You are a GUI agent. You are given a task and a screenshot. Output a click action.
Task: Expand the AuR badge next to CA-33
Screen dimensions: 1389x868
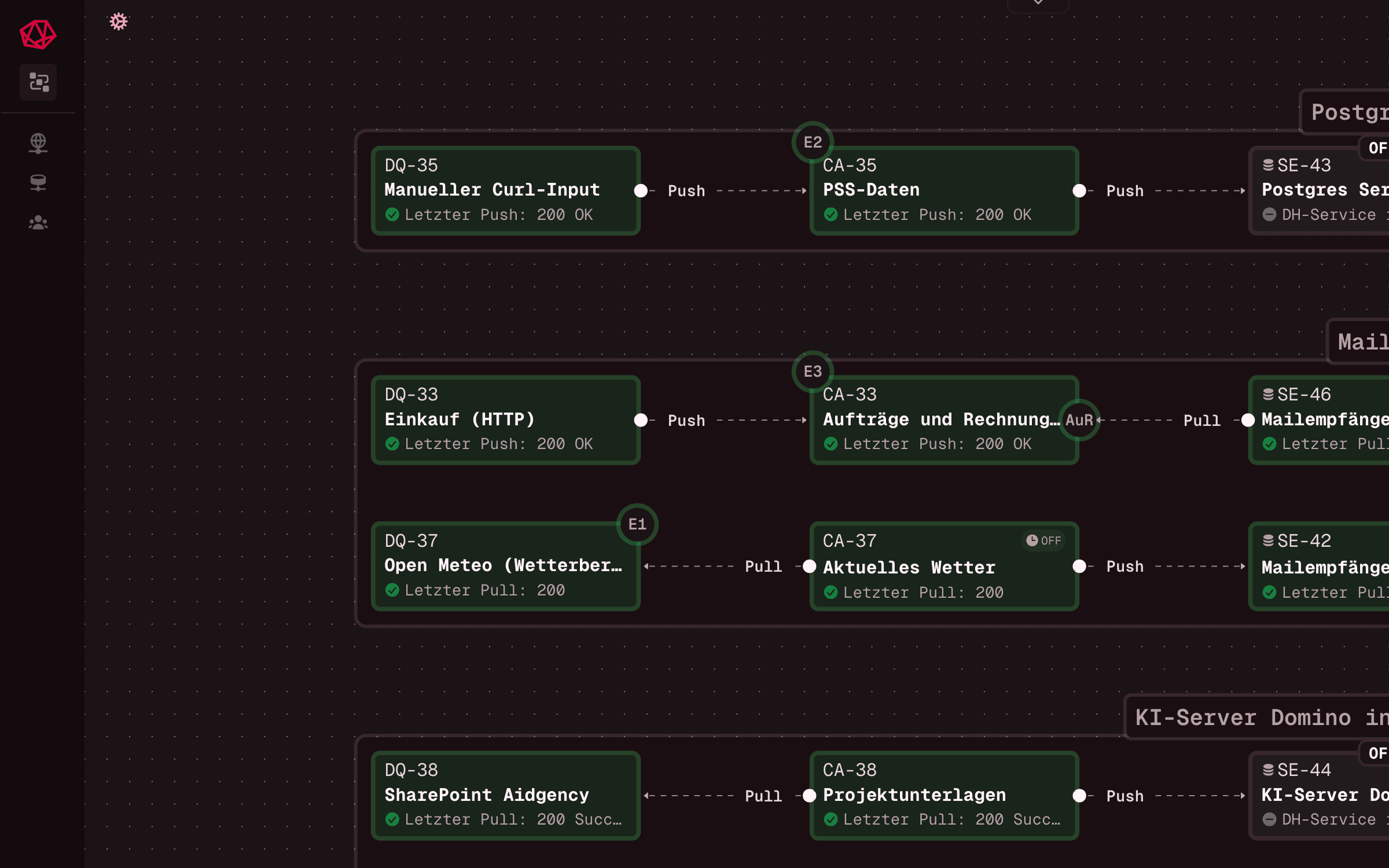[x=1080, y=420]
